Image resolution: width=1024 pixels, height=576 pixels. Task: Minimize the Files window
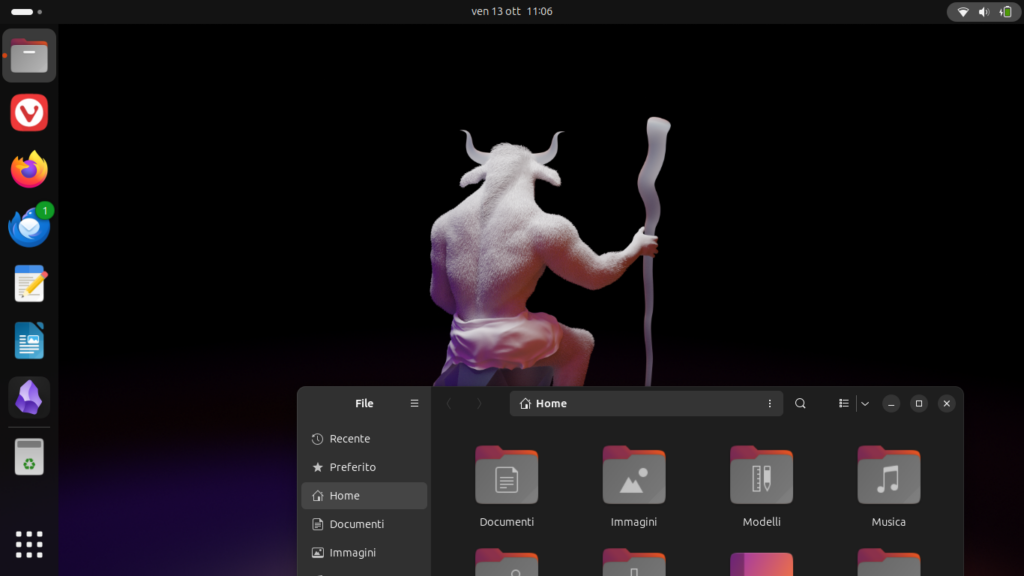coord(891,404)
